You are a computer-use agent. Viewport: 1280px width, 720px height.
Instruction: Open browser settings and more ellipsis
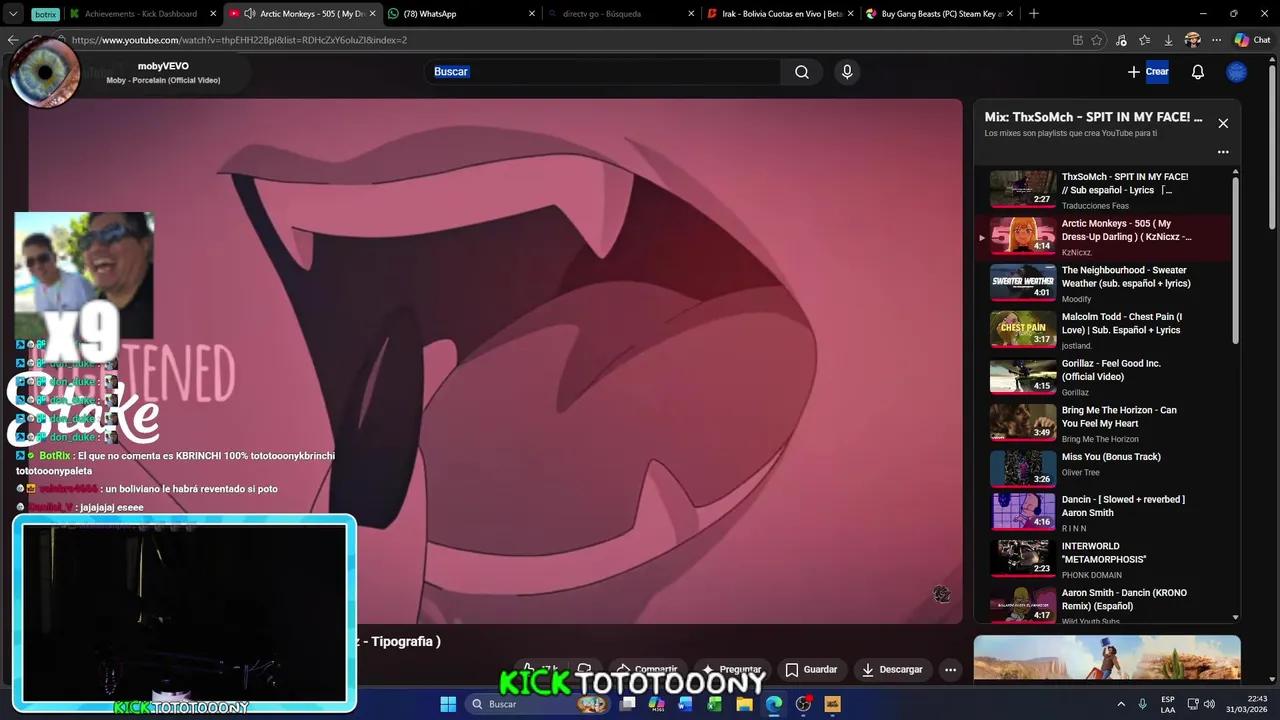(x=1216, y=40)
